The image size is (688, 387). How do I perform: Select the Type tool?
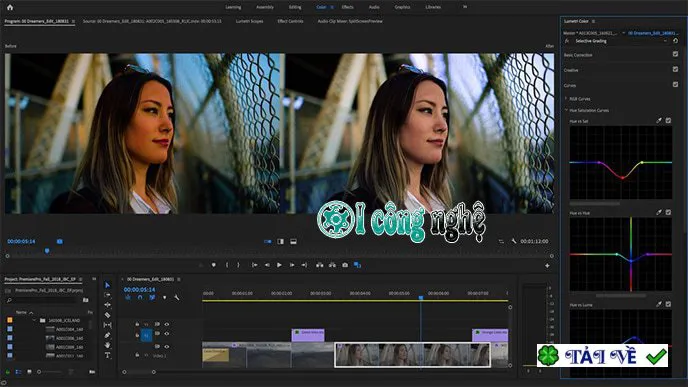pos(108,355)
